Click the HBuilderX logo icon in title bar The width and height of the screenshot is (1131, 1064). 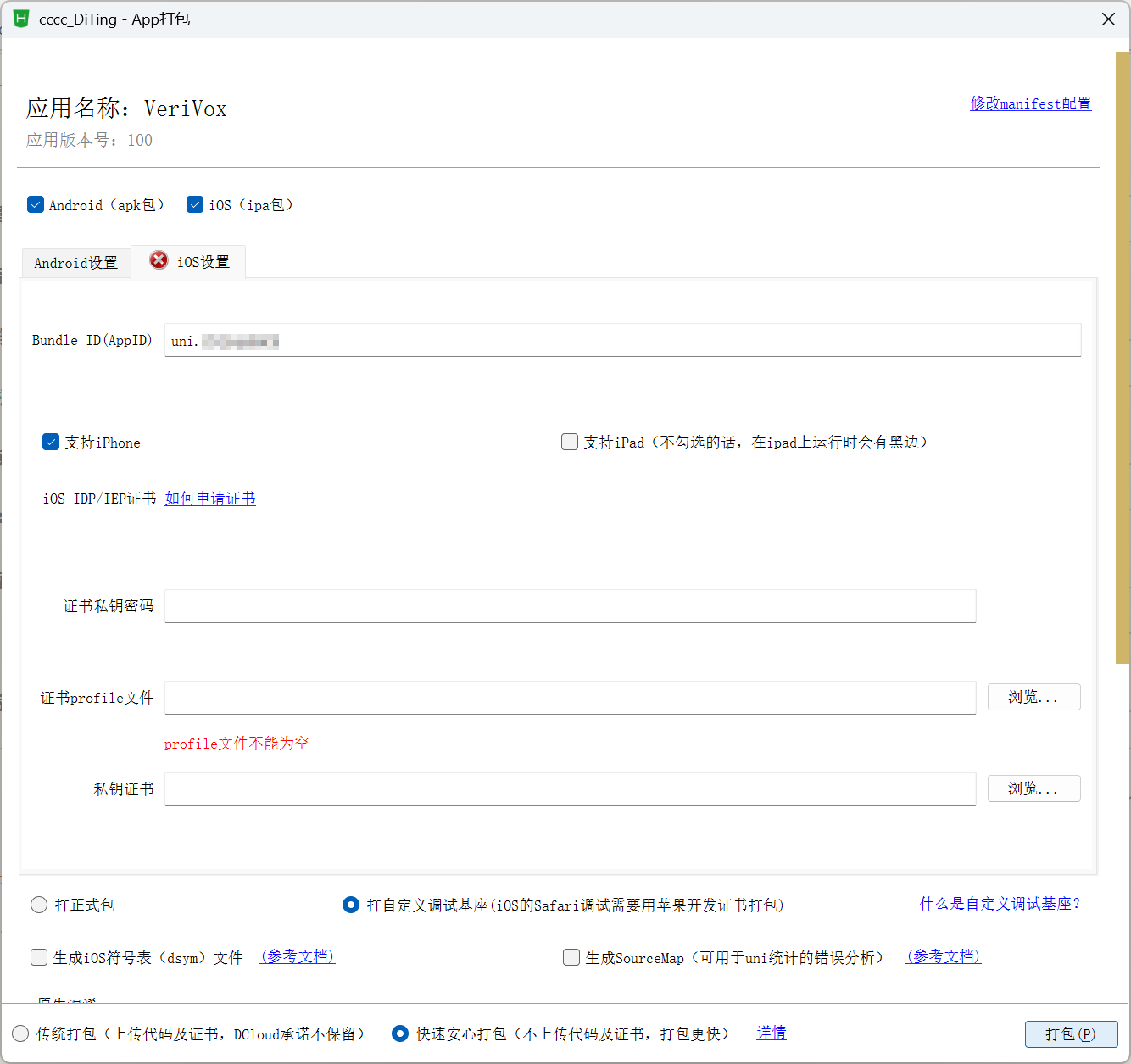pos(21,19)
